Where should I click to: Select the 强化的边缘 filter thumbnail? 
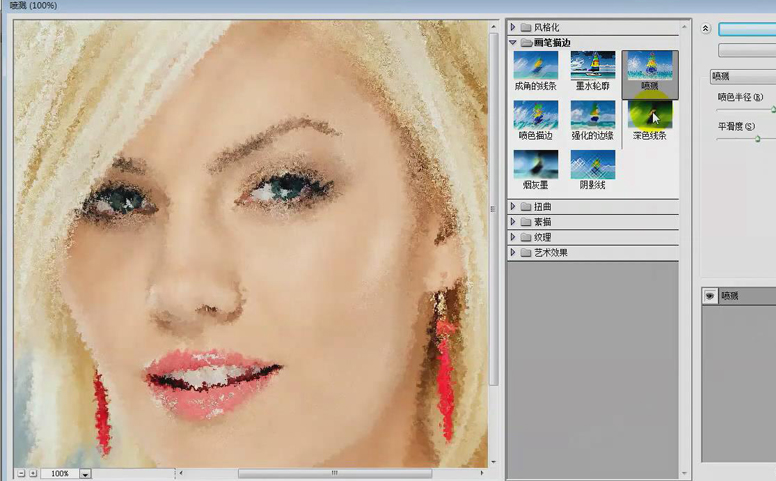(592, 114)
